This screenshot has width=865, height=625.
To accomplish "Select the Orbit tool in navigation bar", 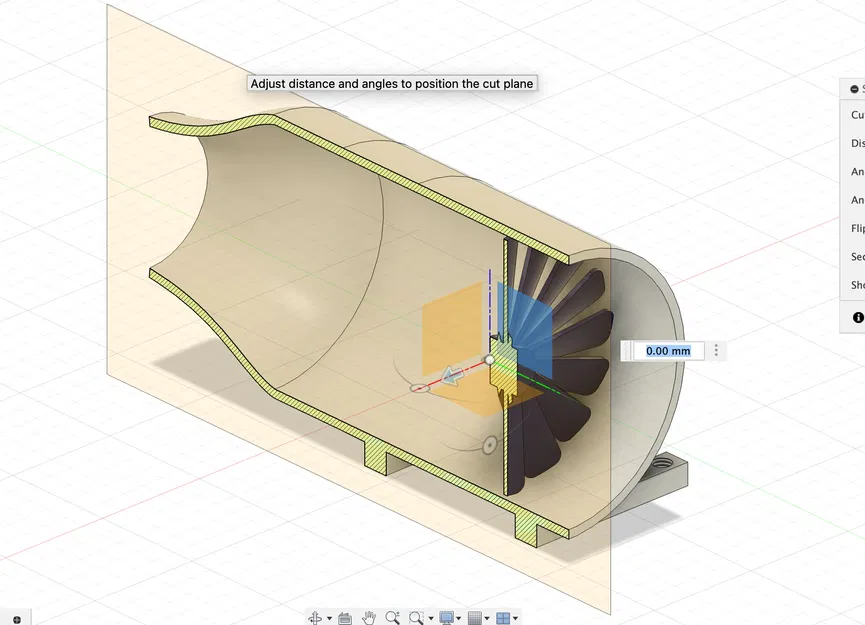I will (x=316, y=617).
